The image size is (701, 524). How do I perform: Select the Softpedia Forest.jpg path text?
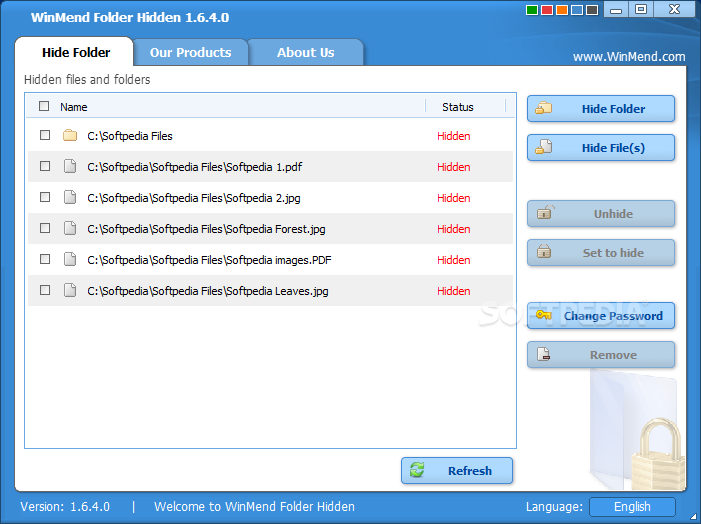(206, 229)
